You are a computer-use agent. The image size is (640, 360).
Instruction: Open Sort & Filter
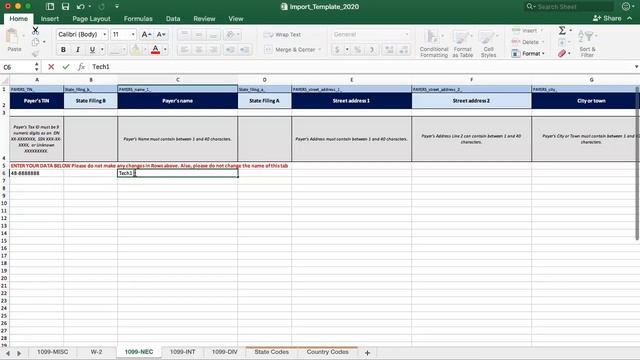[x=587, y=43]
